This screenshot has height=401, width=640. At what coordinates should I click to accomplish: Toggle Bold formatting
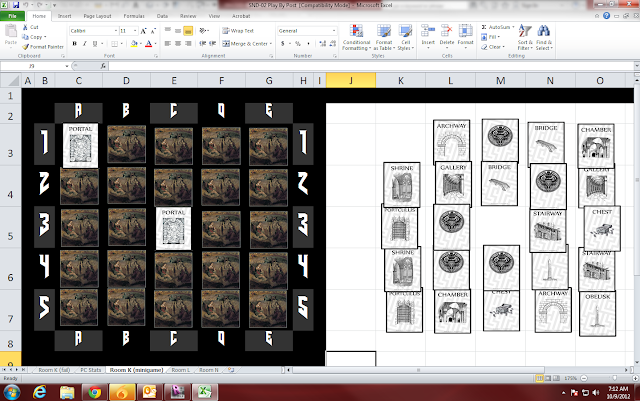[x=74, y=44]
